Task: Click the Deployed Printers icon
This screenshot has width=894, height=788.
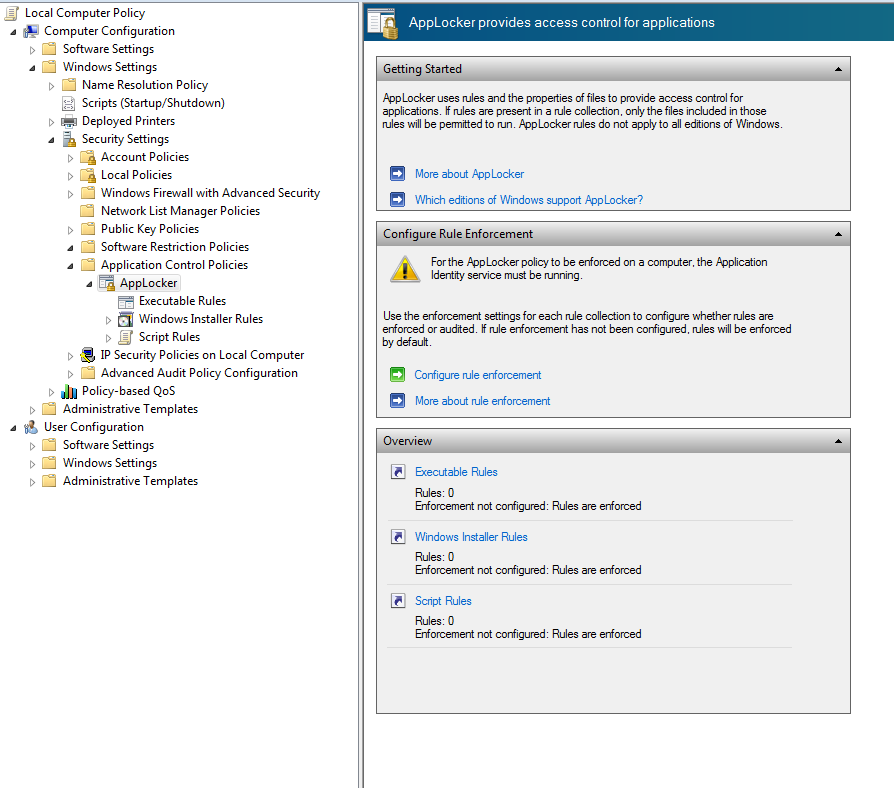Action: point(69,121)
